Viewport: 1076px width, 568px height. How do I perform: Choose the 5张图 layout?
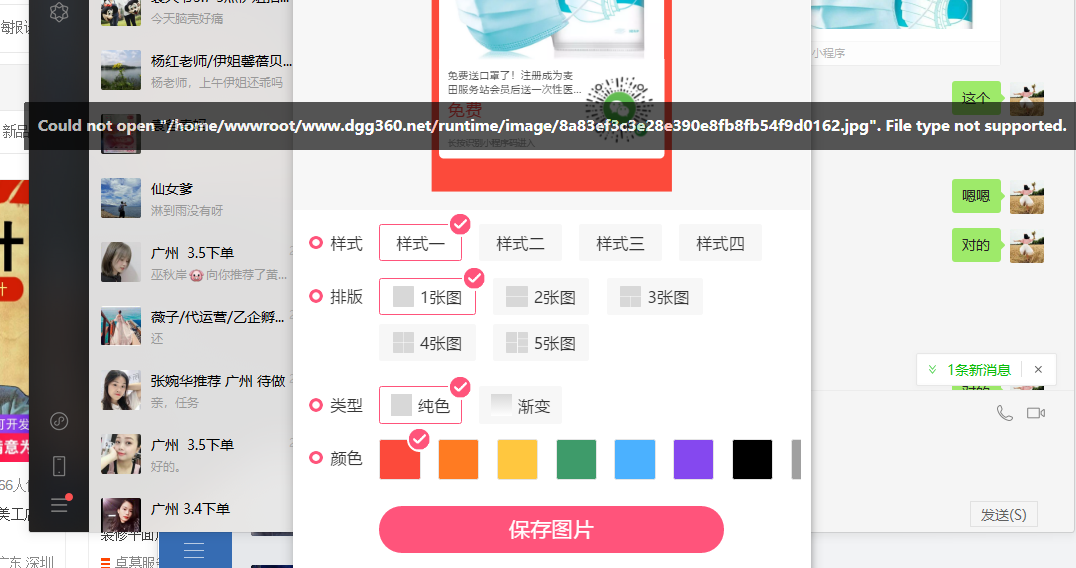(x=541, y=343)
